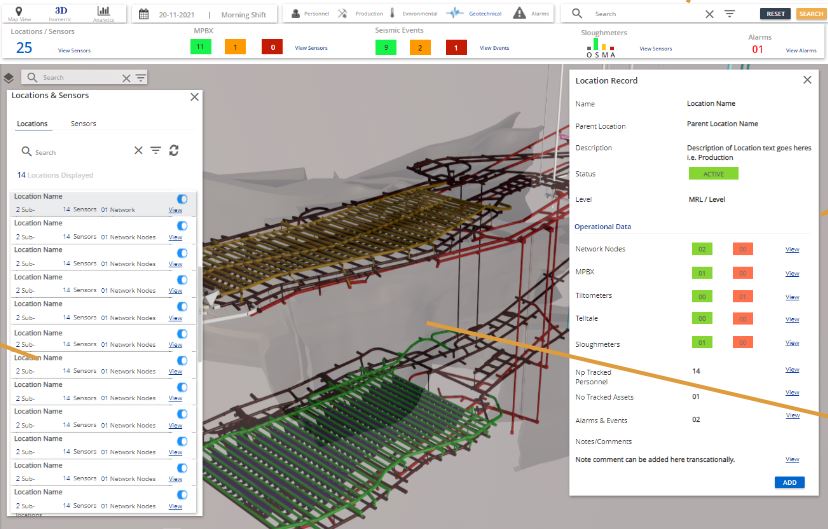Click the green ACTIVE status badge
Viewport: 828px width, 529px height.
coord(713,174)
